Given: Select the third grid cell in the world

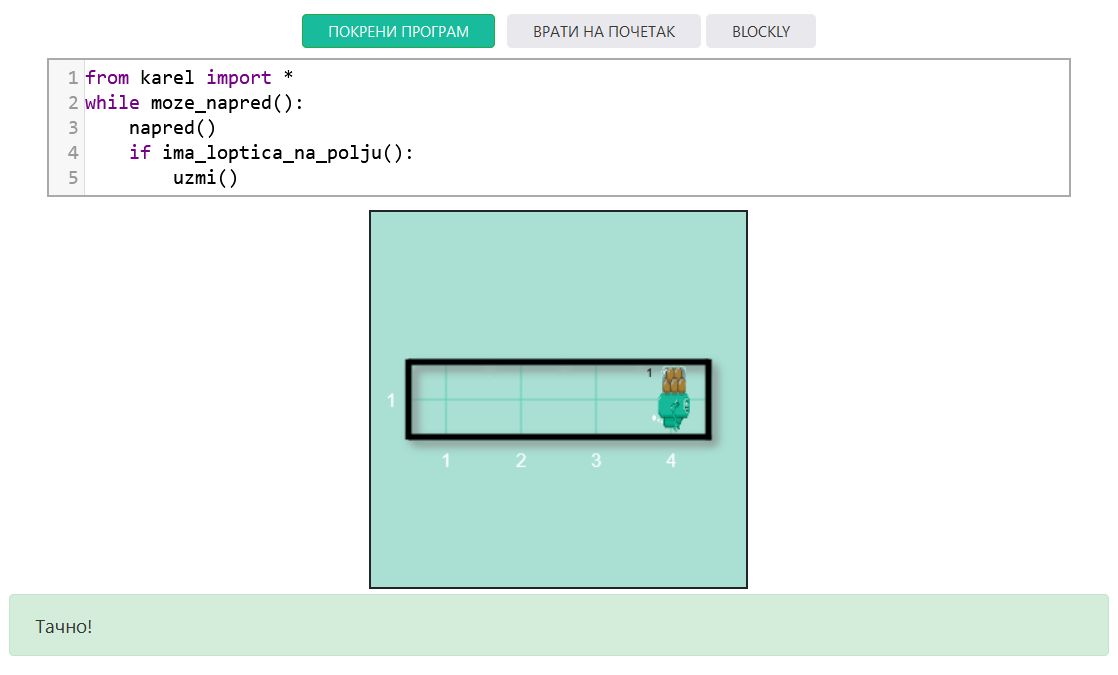Looking at the screenshot, I should [x=596, y=400].
